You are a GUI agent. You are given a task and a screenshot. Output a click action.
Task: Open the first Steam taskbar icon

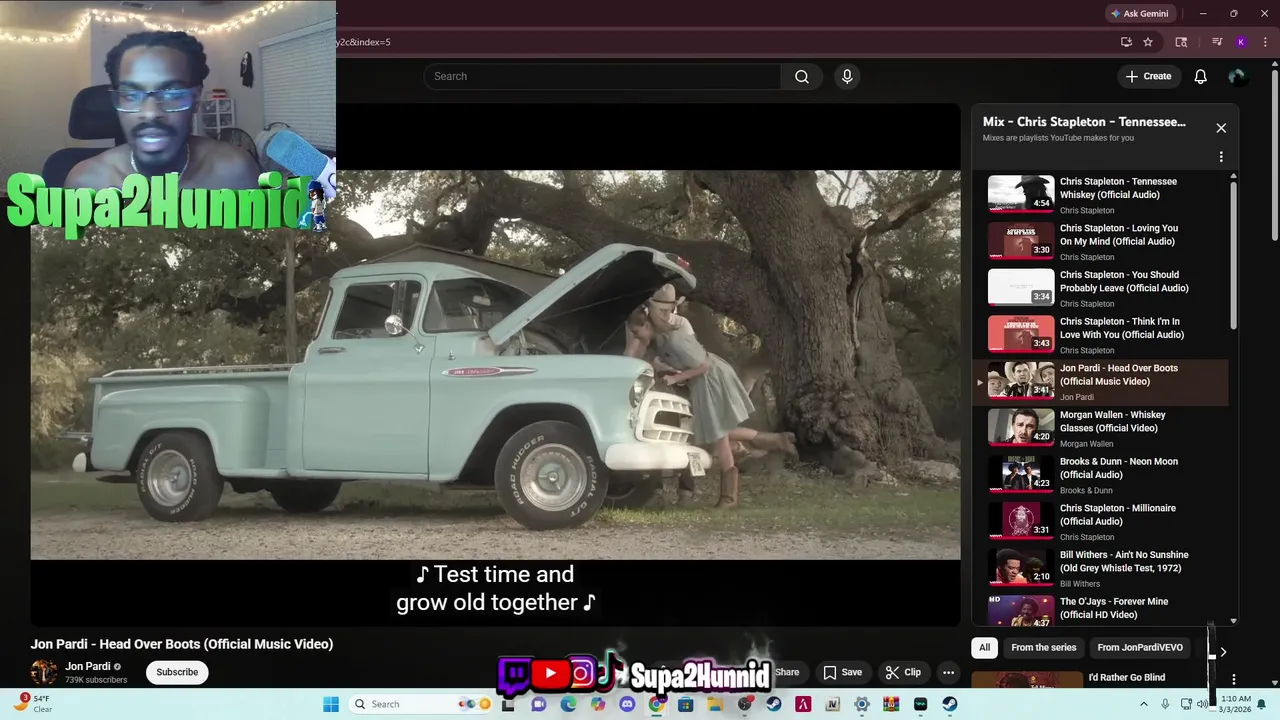(x=773, y=704)
